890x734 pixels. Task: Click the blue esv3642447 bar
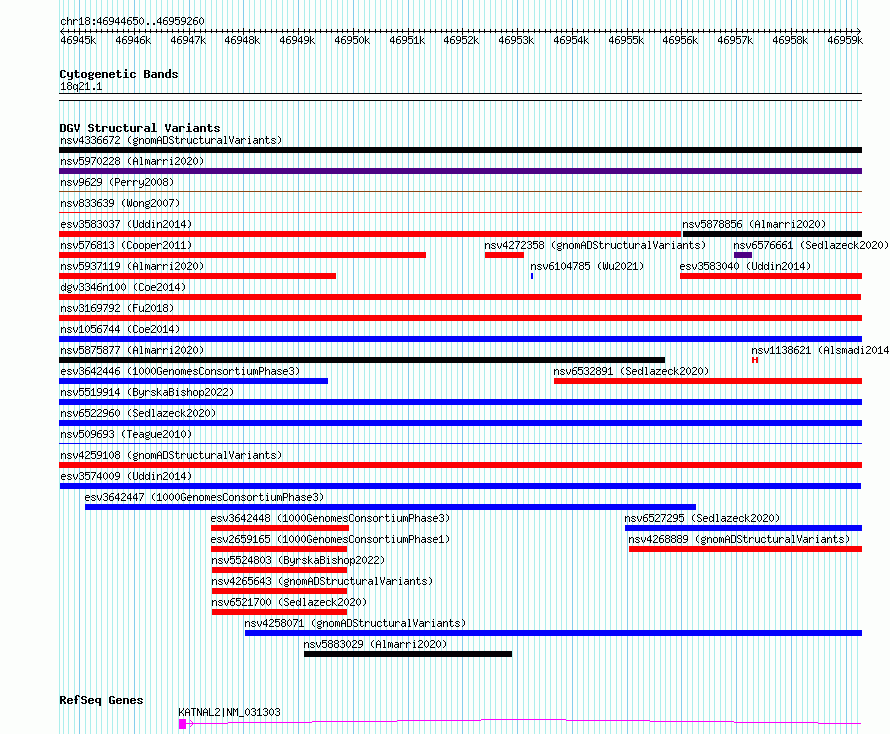[x=391, y=507]
